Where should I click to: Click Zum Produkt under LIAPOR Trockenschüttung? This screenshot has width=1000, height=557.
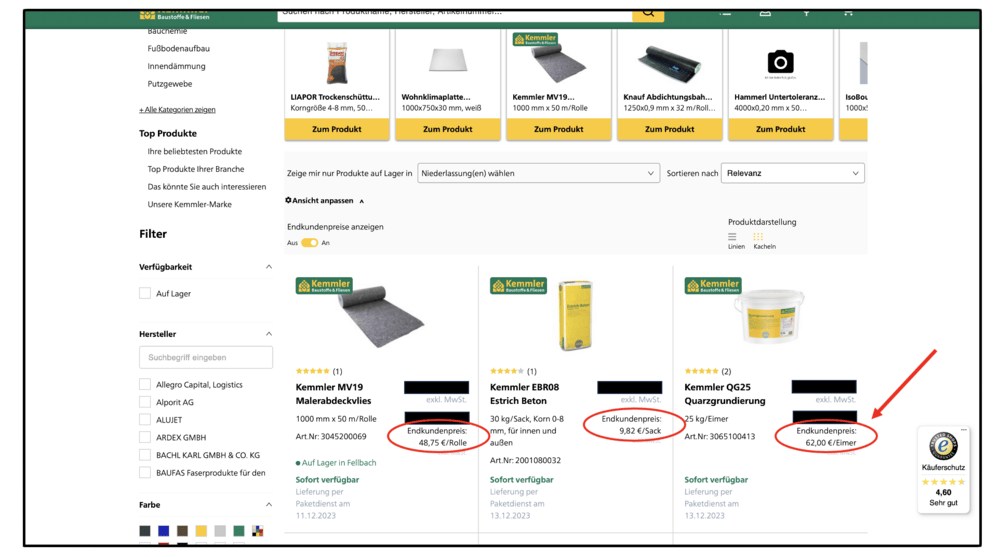[x=337, y=129]
